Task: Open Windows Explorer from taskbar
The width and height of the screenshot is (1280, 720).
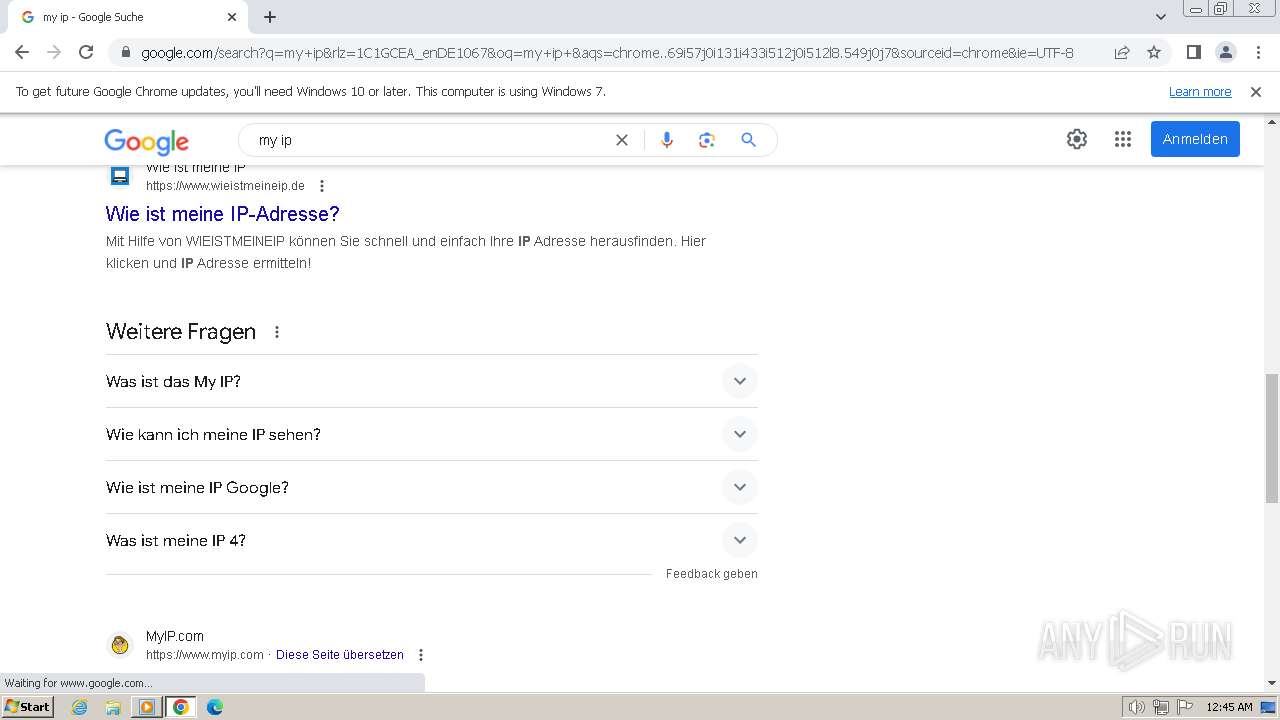Action: 113,707
